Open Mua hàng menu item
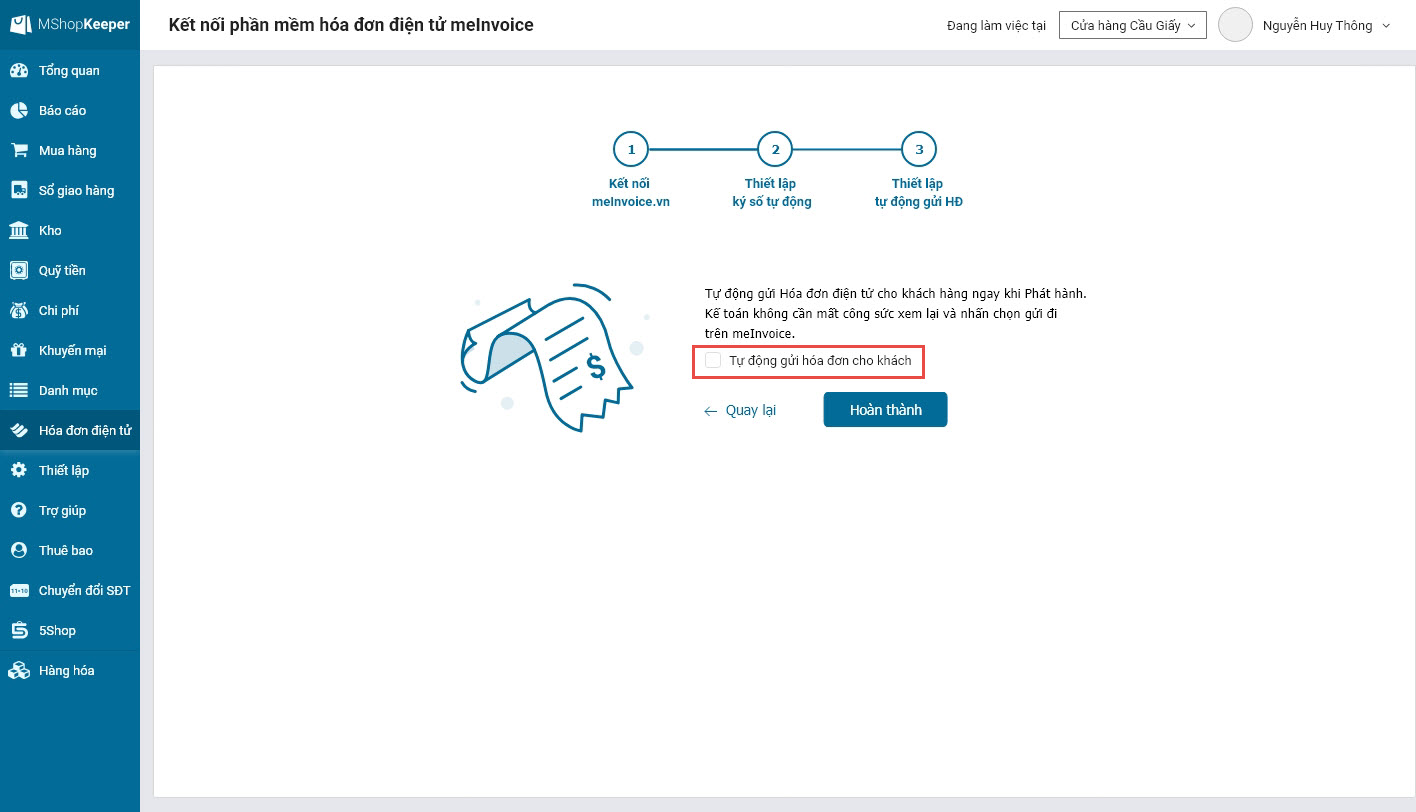The image size is (1416, 812). pyautogui.click(x=70, y=151)
